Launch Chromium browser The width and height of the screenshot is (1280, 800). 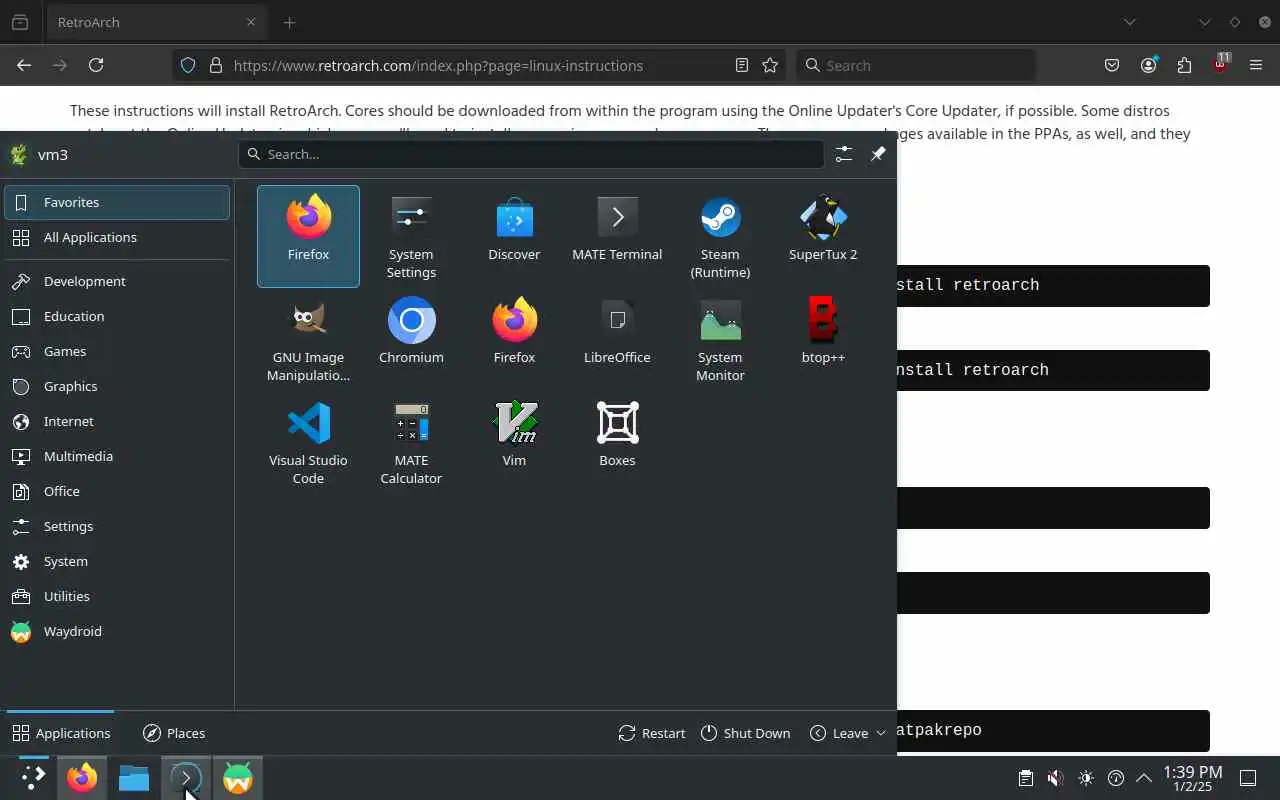411,339
